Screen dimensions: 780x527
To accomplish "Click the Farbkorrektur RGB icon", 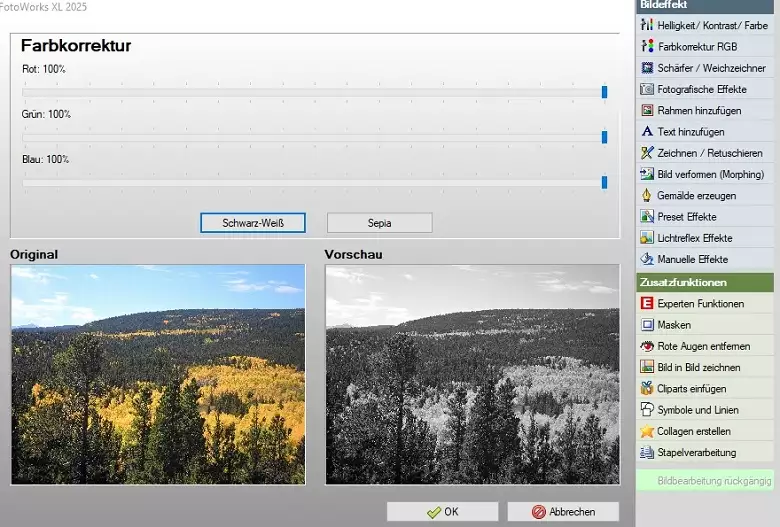I will coord(647,46).
